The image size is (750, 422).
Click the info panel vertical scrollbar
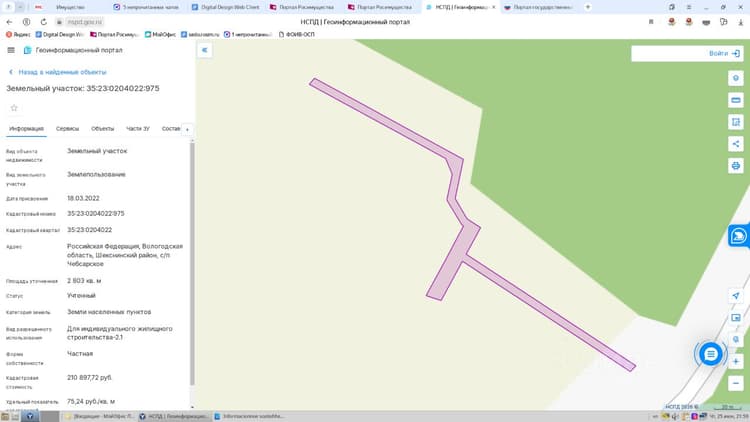point(192,263)
